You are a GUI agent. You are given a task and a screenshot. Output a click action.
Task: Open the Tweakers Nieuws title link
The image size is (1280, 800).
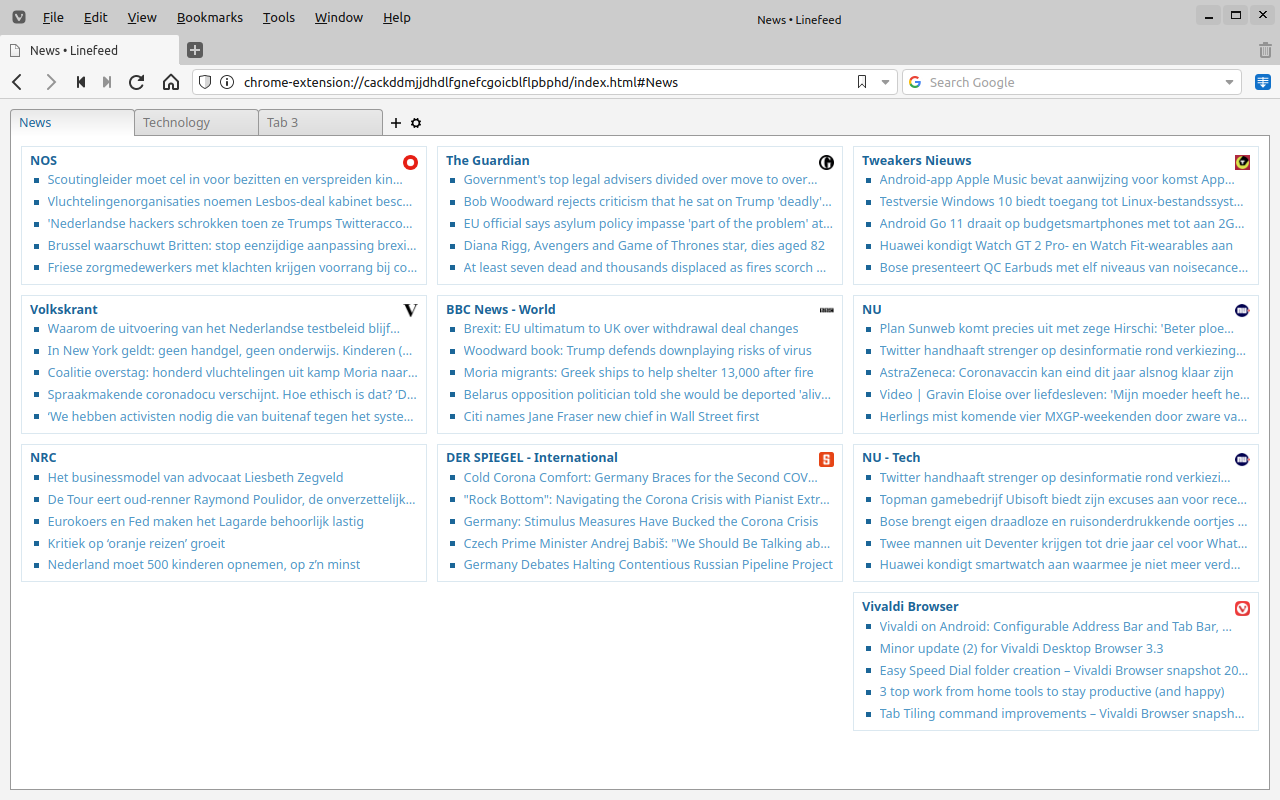[x=916, y=160]
